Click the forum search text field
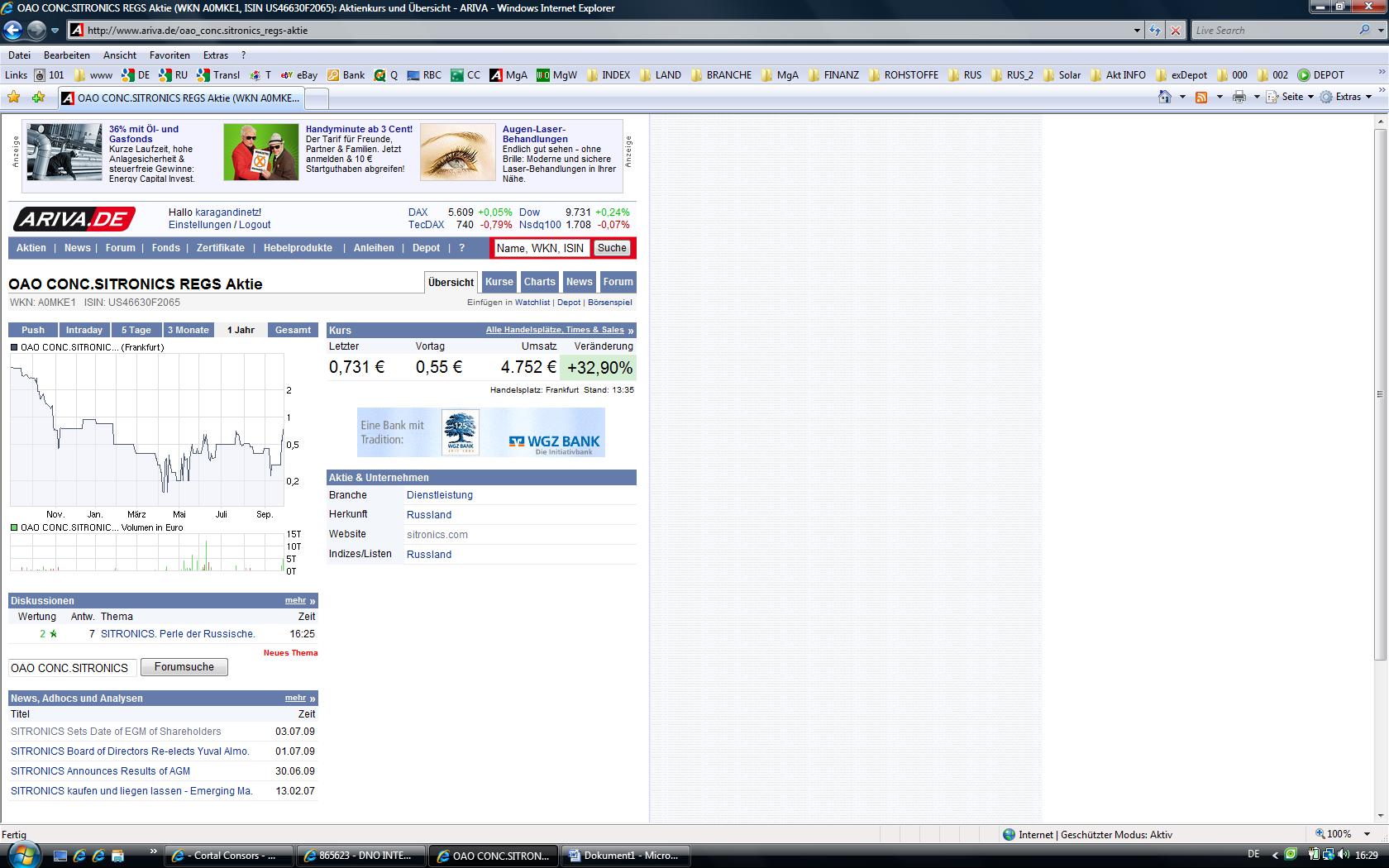Viewport: 1389px width, 868px height. 73,668
